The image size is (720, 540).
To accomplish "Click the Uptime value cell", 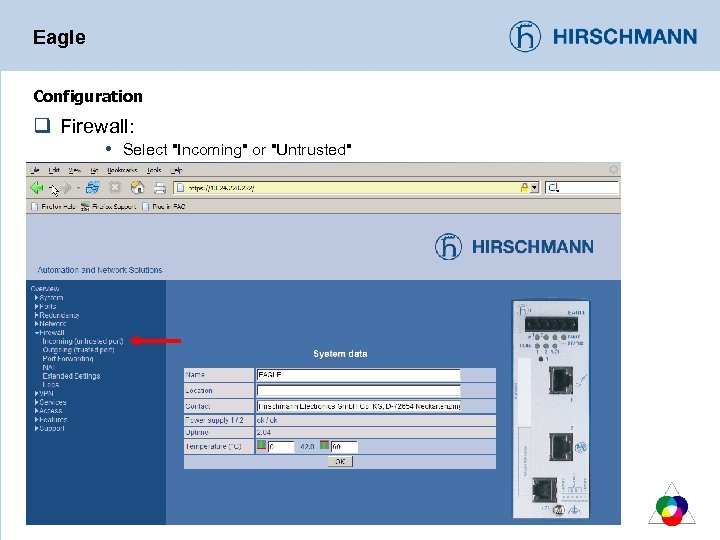I will [x=376, y=433].
